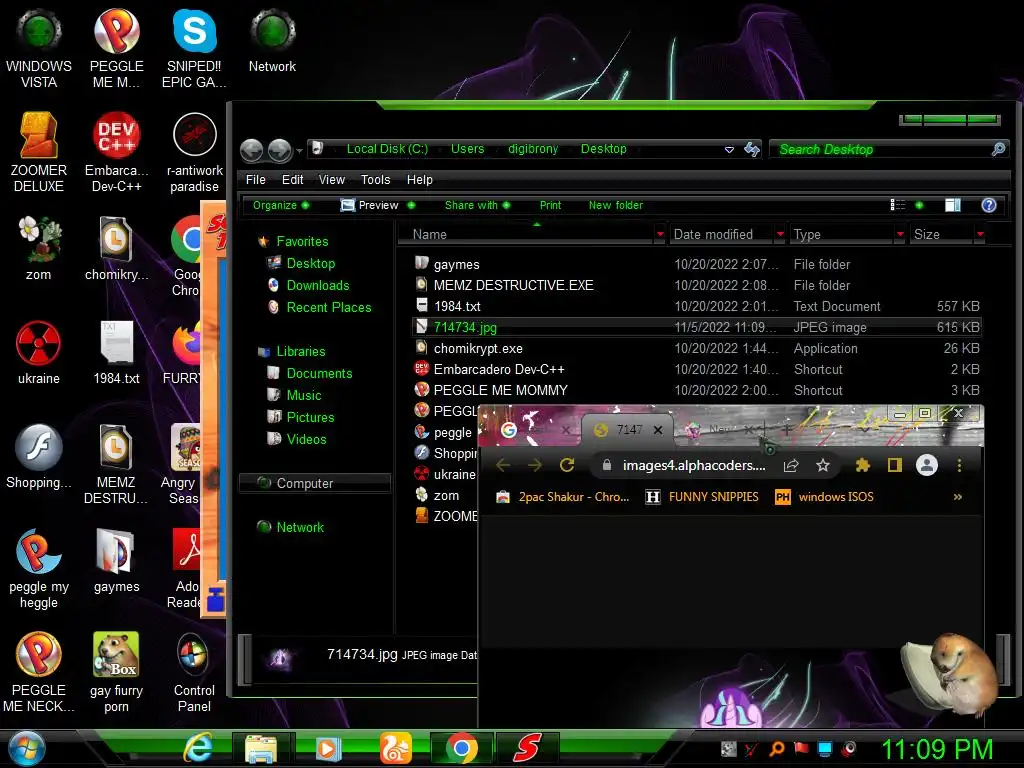
Task: Select Computer in the navigation pane
Action: pos(315,483)
